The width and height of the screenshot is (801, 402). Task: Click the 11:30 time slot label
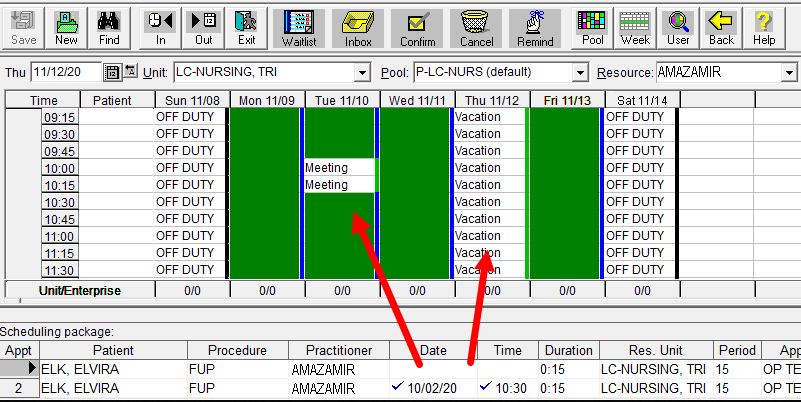point(60,270)
